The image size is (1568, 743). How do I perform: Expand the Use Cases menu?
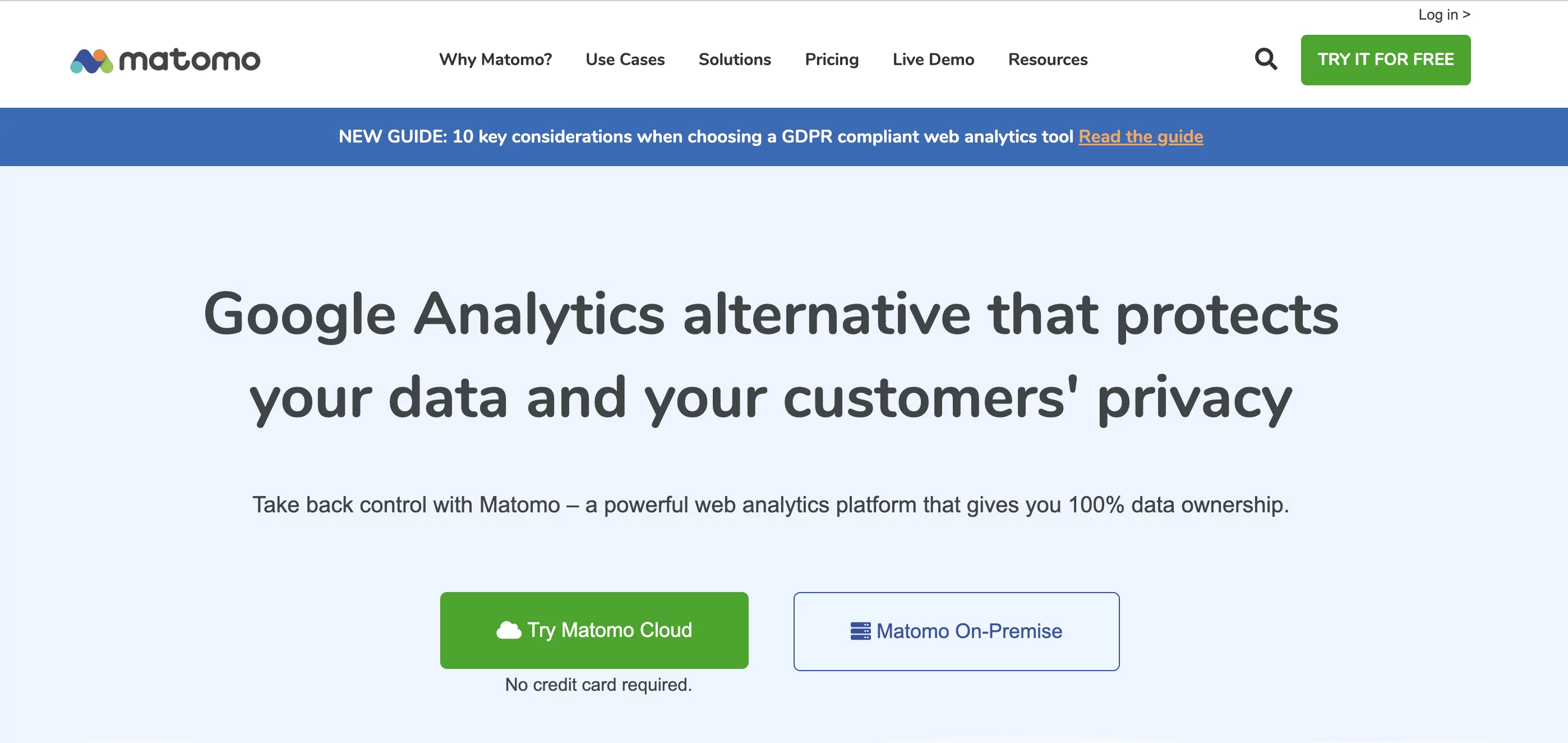click(x=625, y=59)
